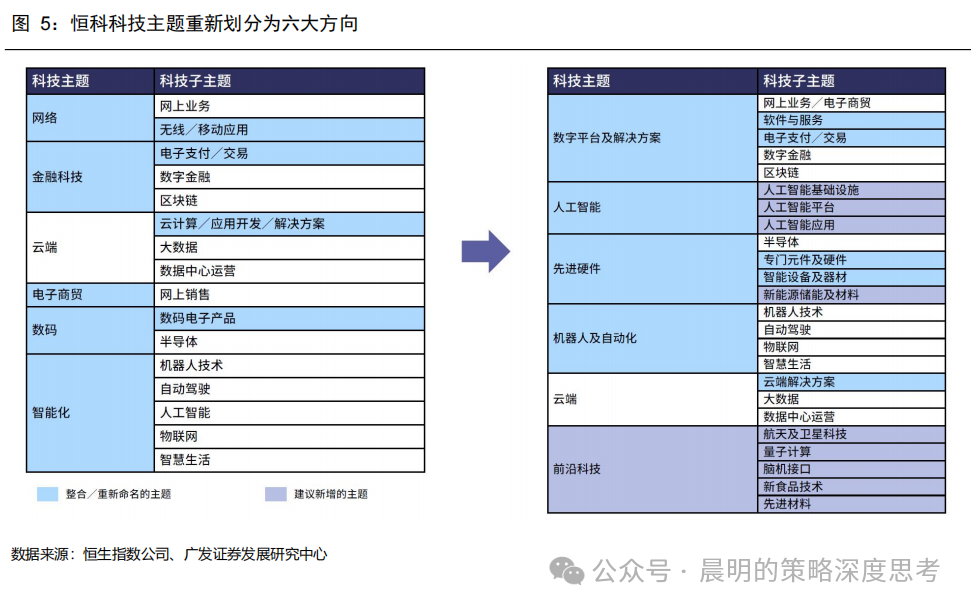
Task: Select the '软件与服务' cell
Action: [x=851, y=120]
